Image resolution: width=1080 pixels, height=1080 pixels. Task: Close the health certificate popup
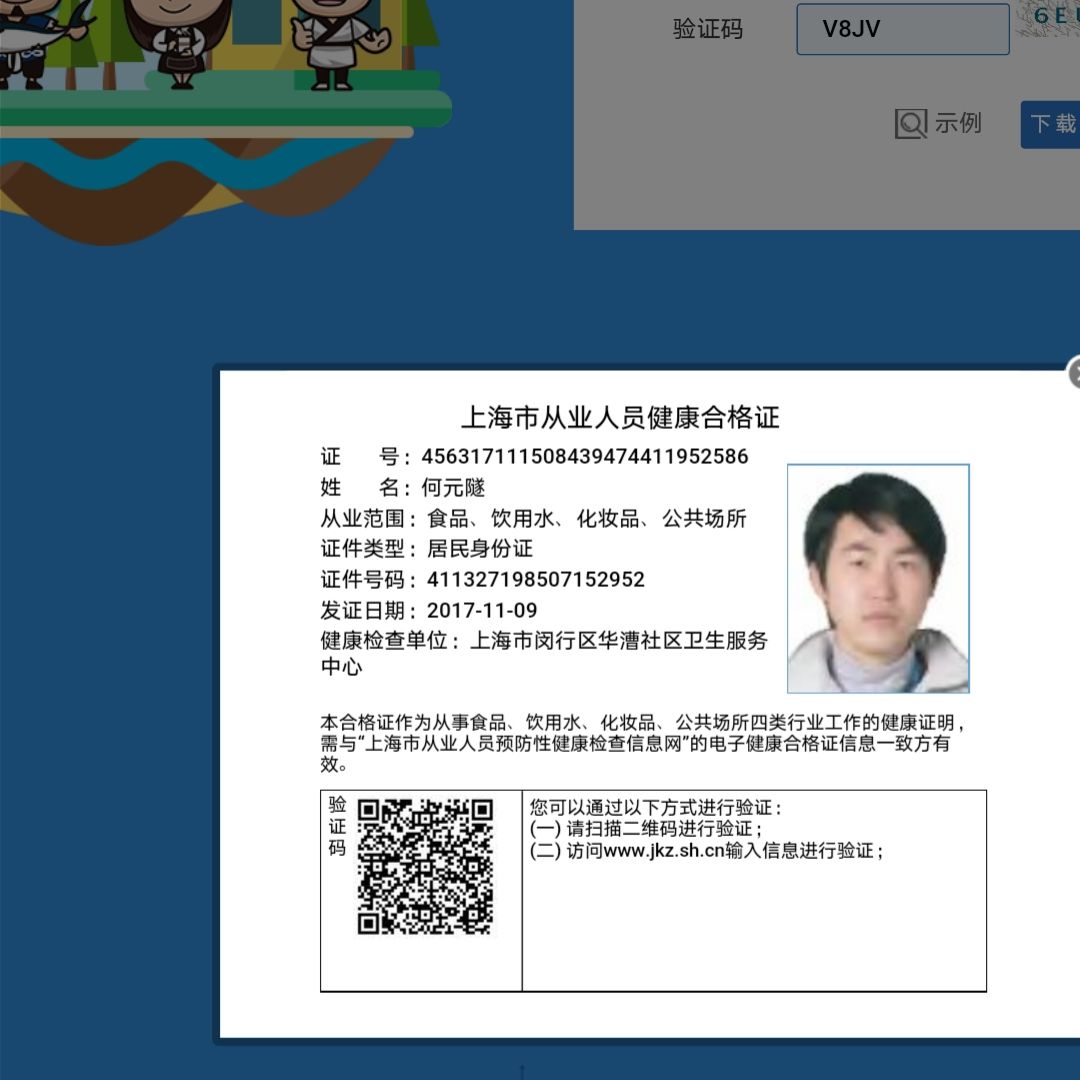[1074, 373]
